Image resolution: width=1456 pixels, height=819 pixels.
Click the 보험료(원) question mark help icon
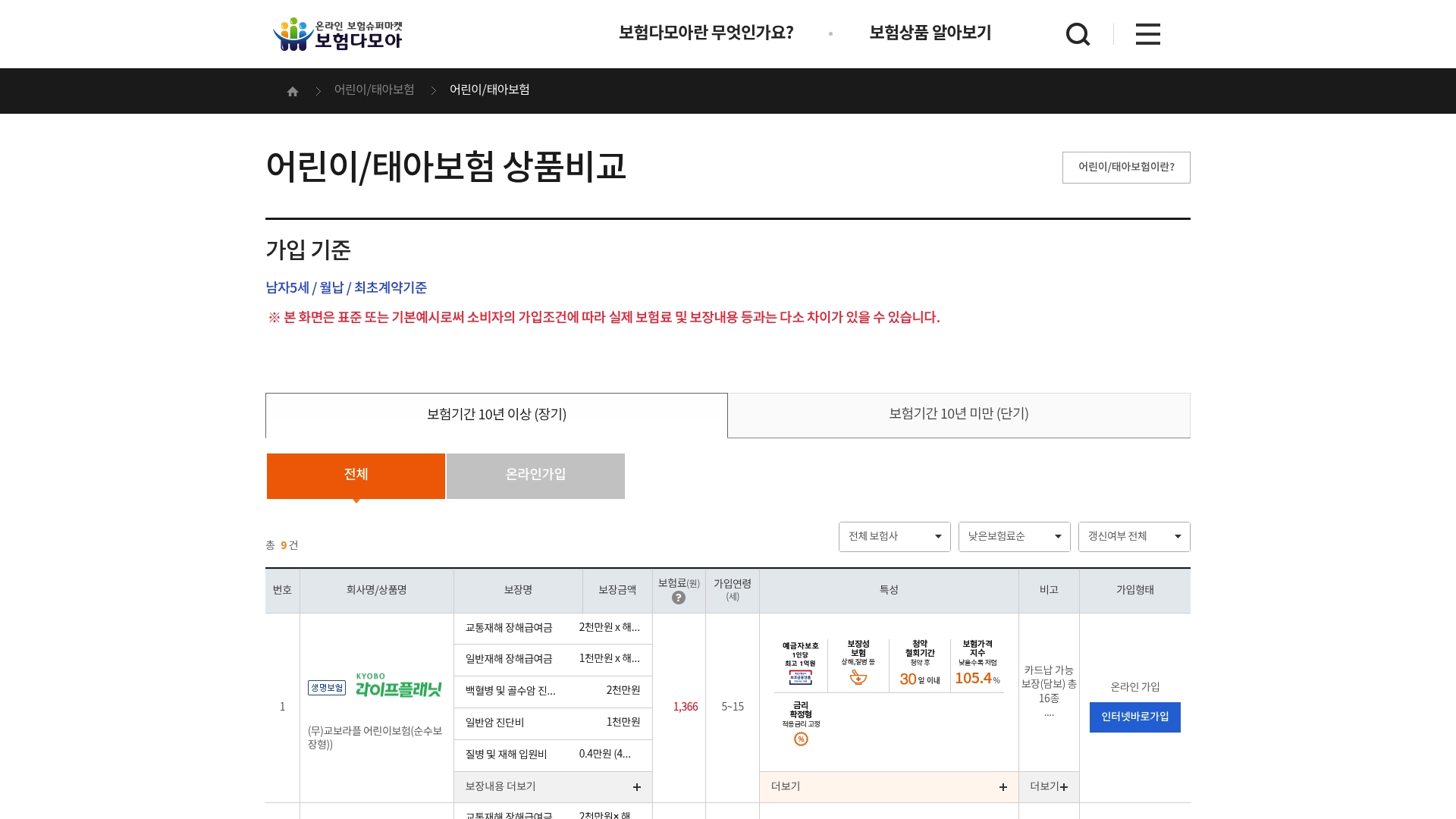coord(679,598)
